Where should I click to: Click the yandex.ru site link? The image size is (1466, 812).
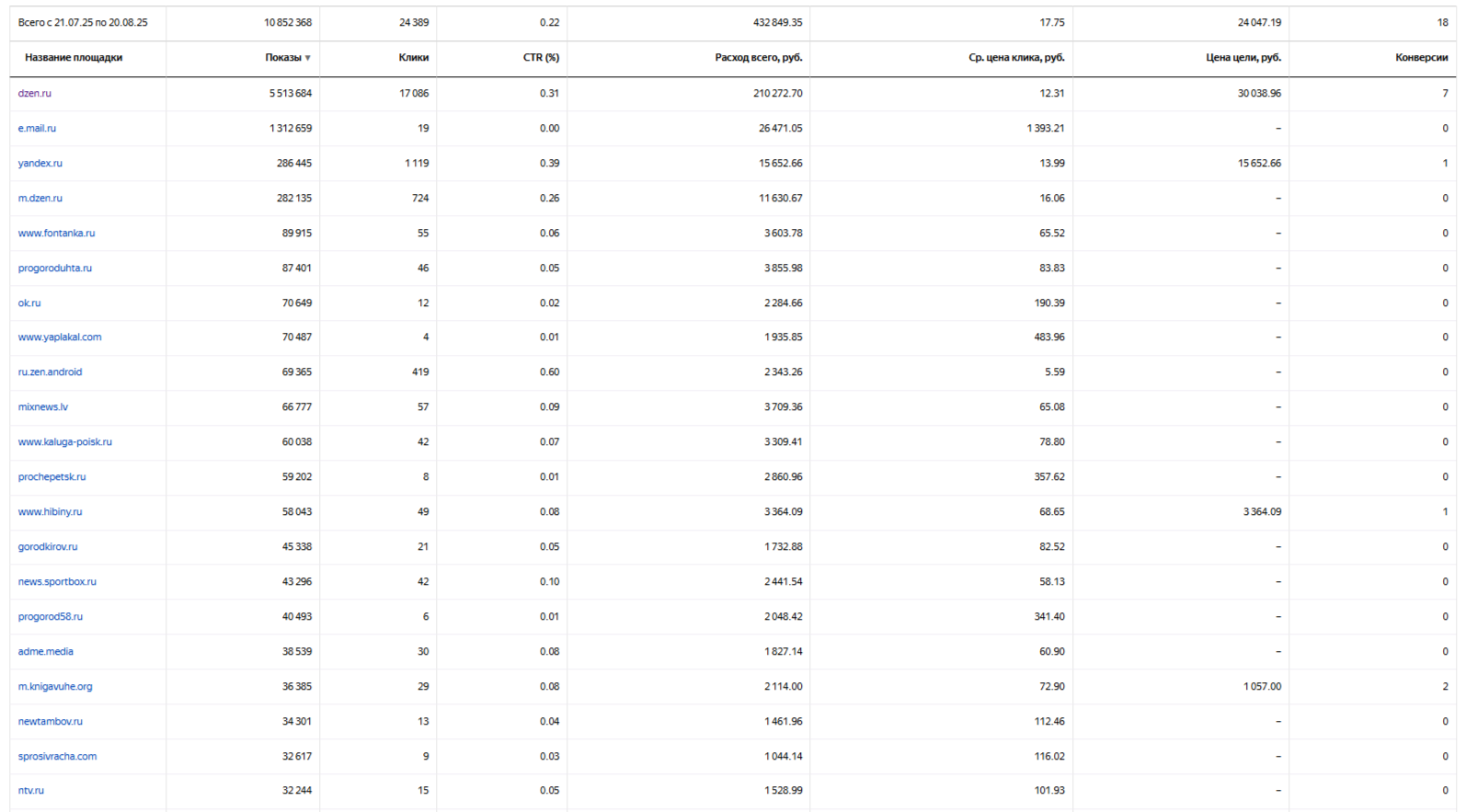click(40, 163)
